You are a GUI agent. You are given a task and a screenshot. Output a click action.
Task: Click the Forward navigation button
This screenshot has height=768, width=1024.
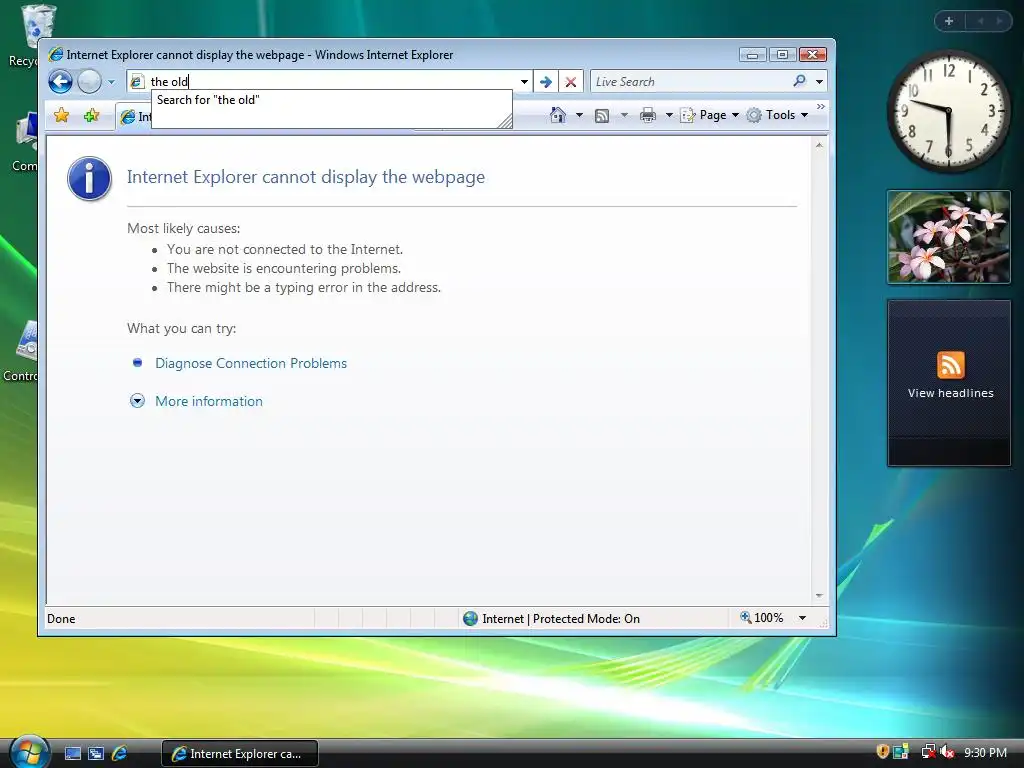pyautogui.click(x=89, y=82)
